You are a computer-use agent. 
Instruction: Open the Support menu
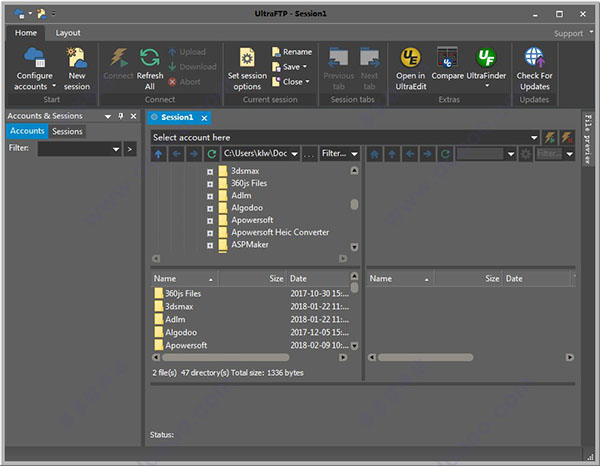572,33
